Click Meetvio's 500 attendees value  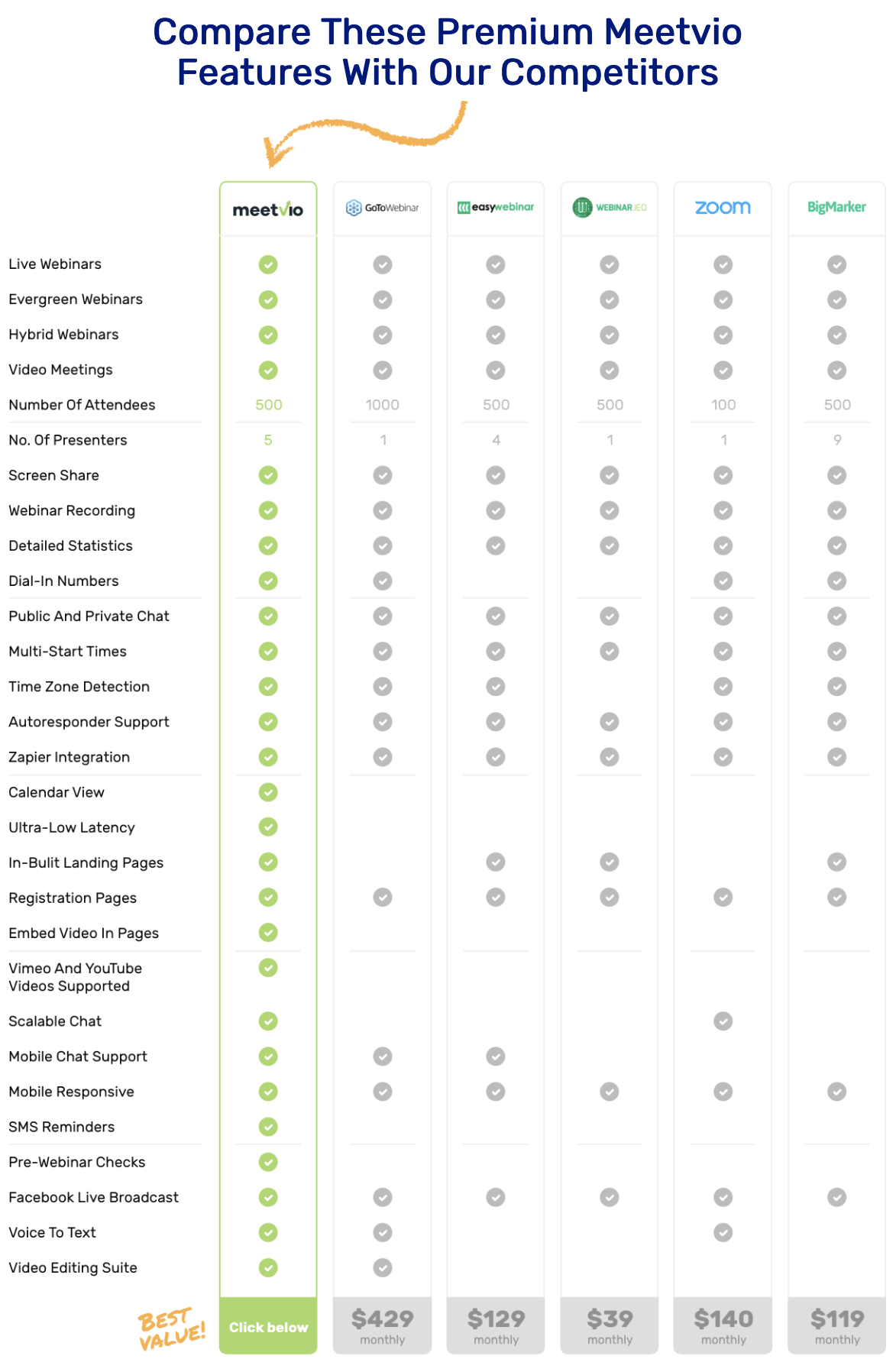[x=269, y=405]
